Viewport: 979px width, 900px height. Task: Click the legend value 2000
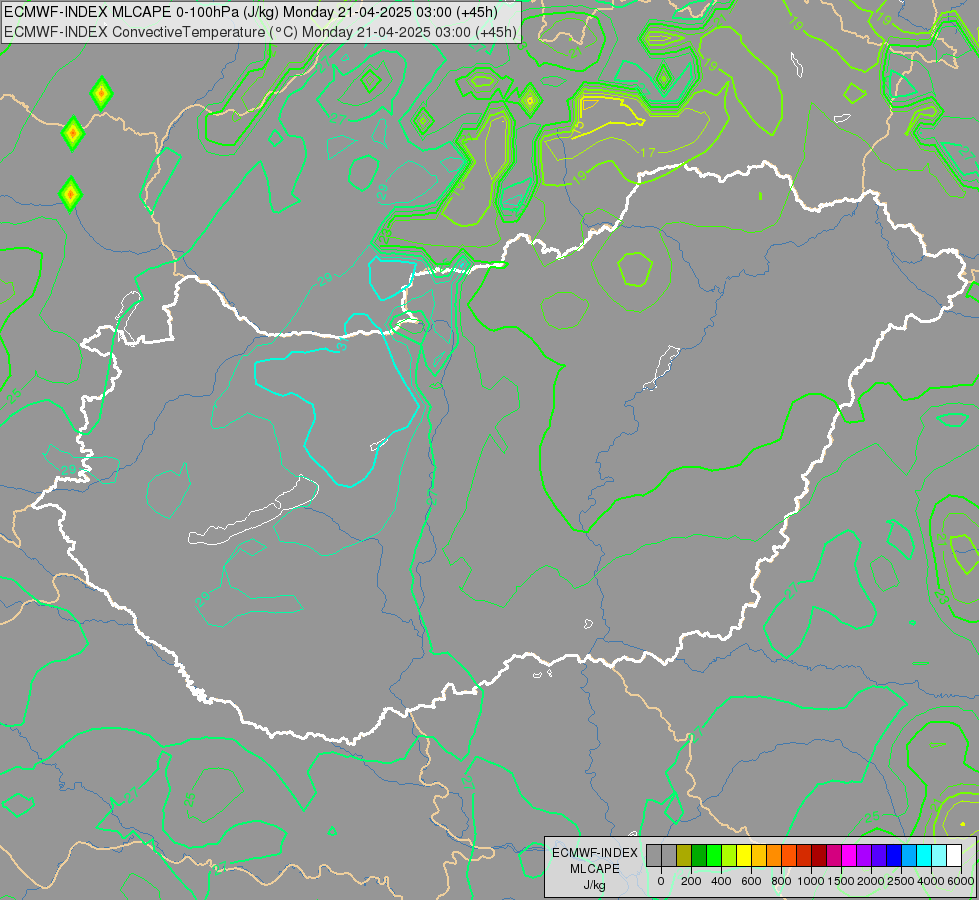(871, 881)
